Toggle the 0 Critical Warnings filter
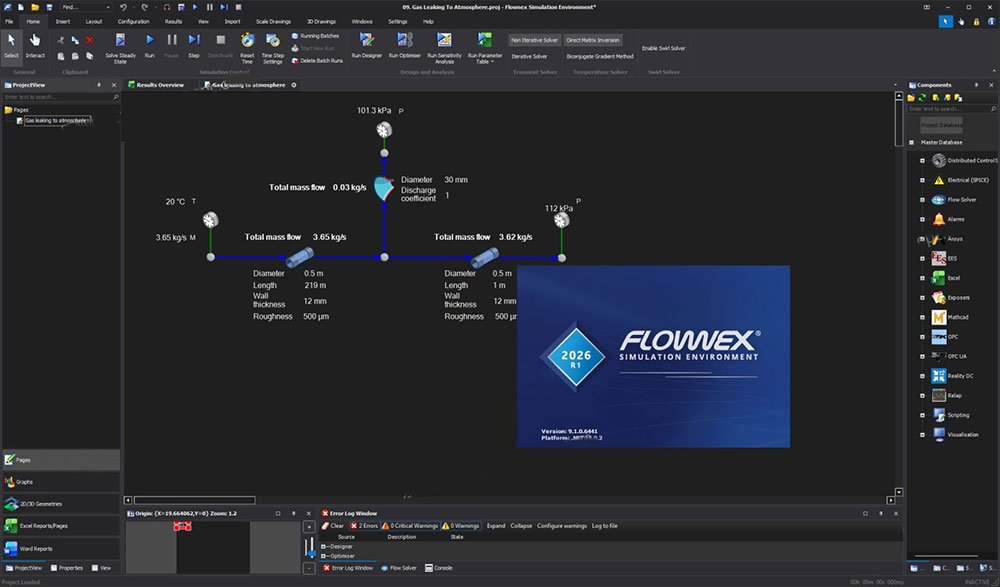This screenshot has width=1000, height=587. click(410, 526)
